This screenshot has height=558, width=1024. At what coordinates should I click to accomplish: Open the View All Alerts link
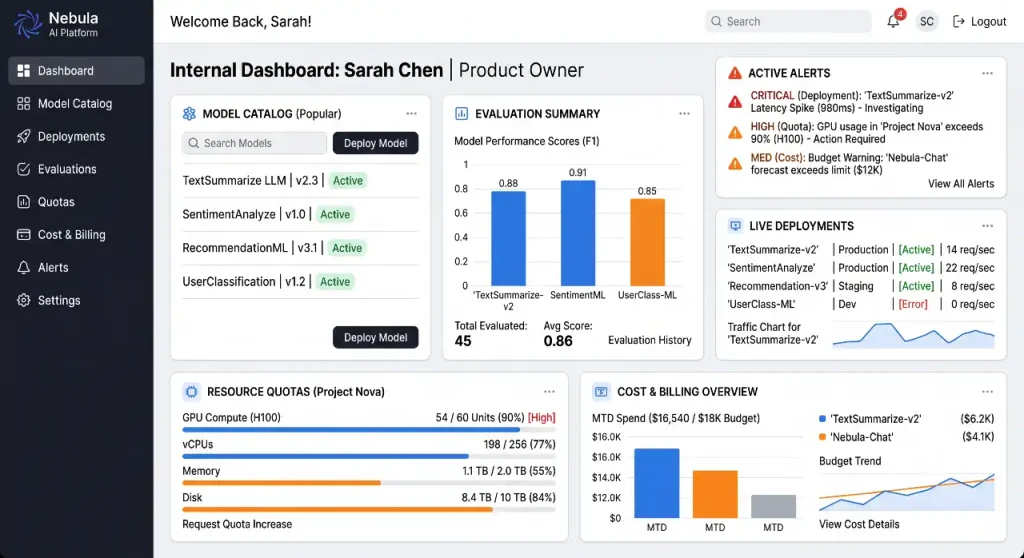click(961, 184)
